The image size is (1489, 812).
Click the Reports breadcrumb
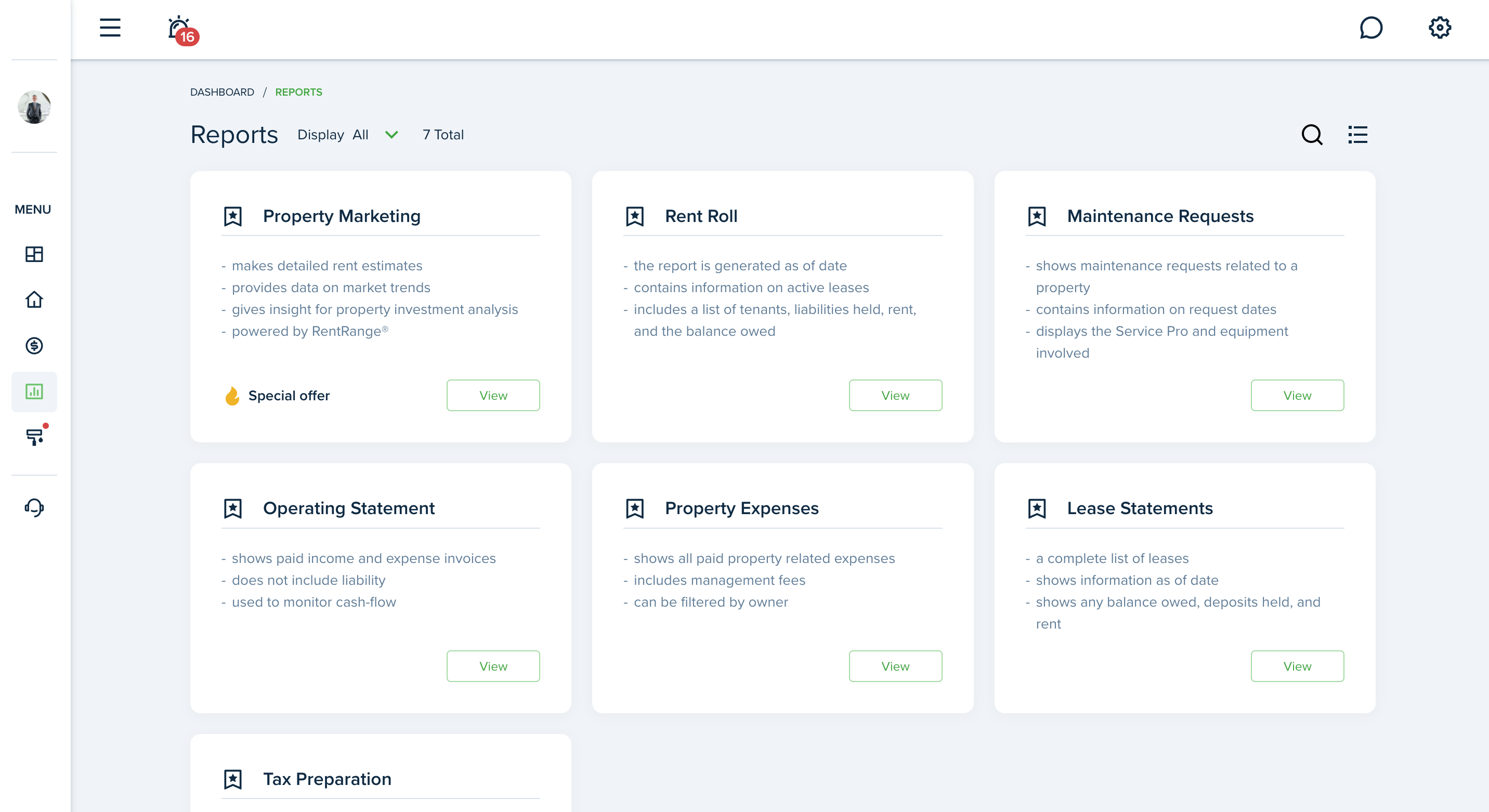[299, 93]
